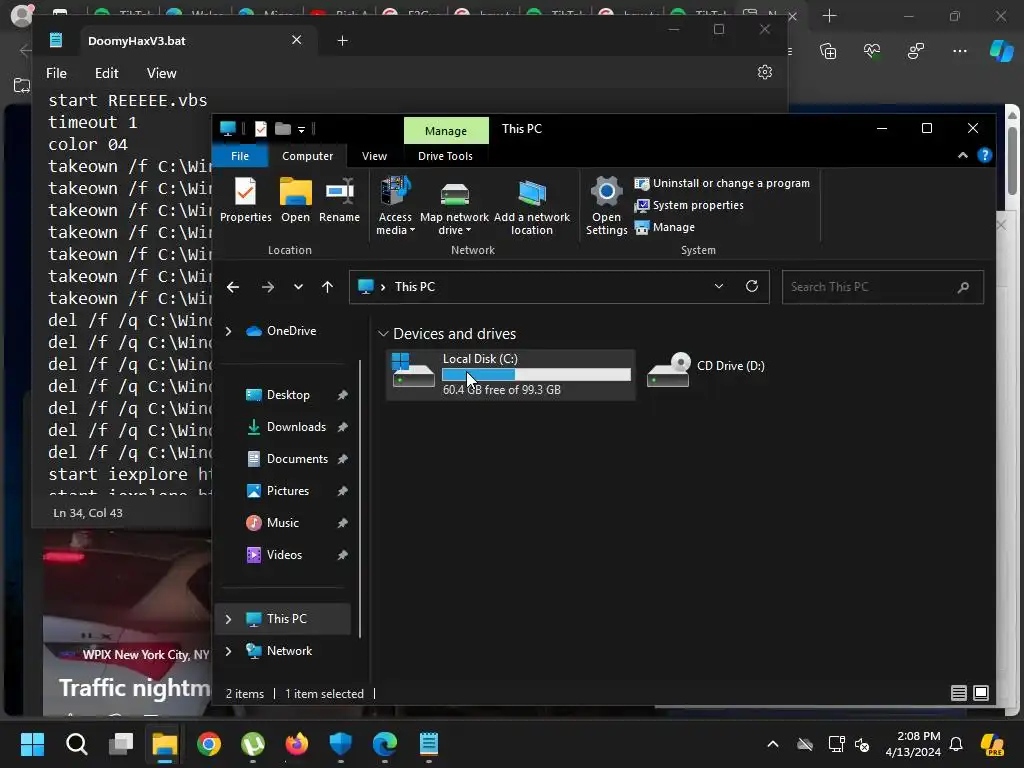Collapse the ribbon with the chevron
1024x768 pixels.
pyautogui.click(x=963, y=155)
